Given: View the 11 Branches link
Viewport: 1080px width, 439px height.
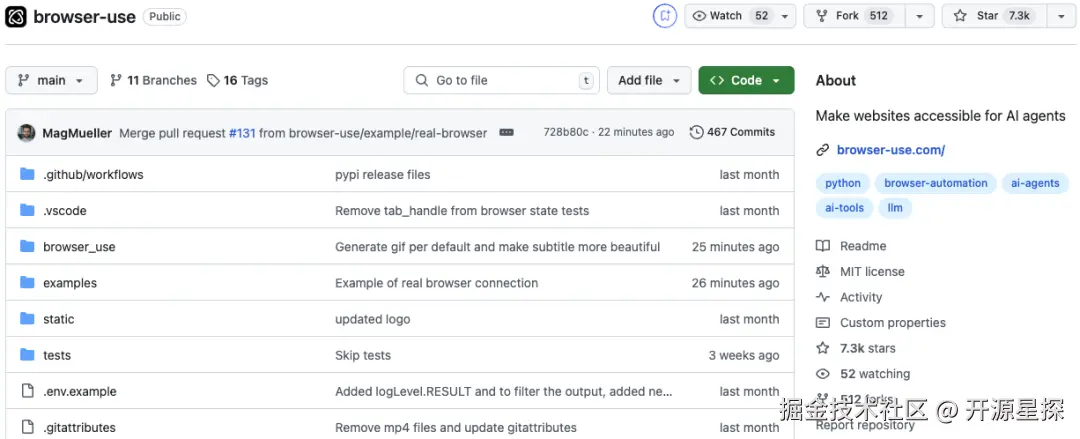Looking at the screenshot, I should [153, 81].
